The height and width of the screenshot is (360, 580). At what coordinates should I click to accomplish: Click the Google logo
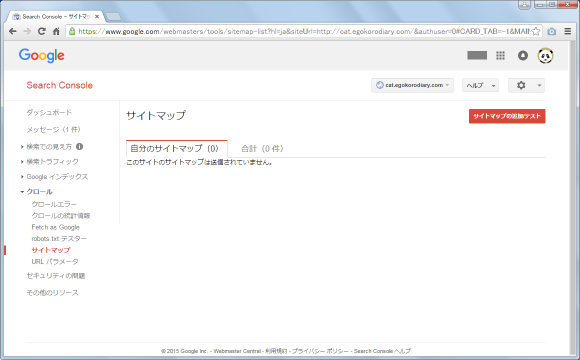(x=42, y=55)
